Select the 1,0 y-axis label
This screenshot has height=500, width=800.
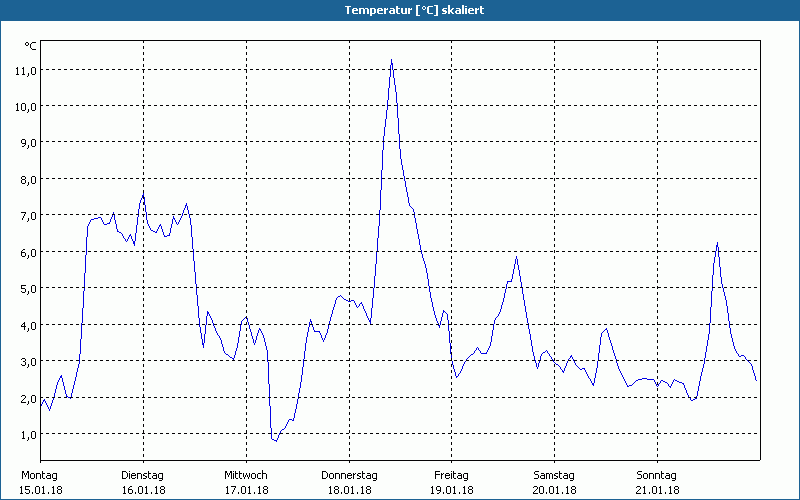click(x=27, y=434)
